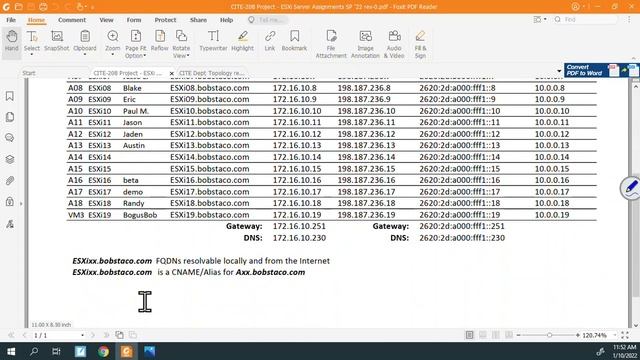Choose the Select text tool
This screenshot has height=360, width=640.
click(x=32, y=40)
